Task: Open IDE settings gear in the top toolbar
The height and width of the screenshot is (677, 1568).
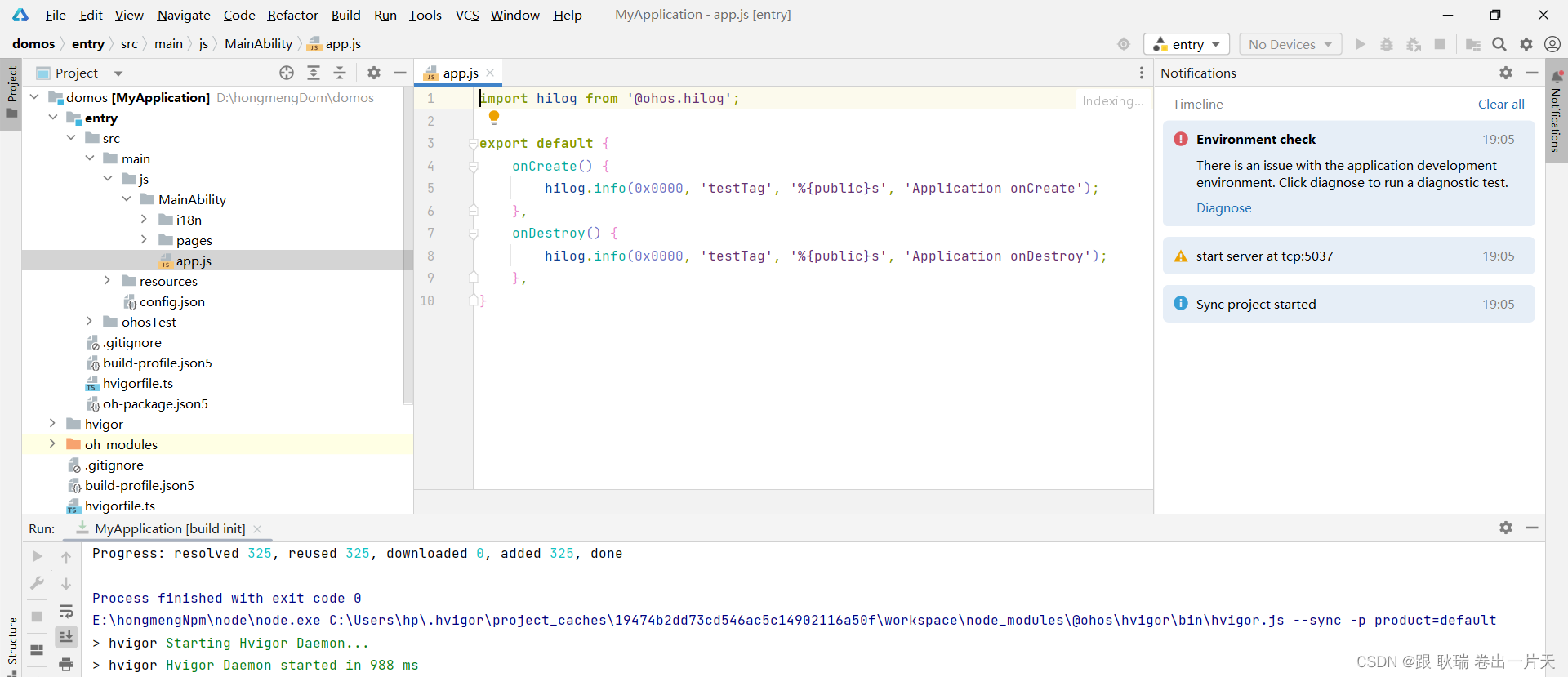Action: click(x=1526, y=44)
